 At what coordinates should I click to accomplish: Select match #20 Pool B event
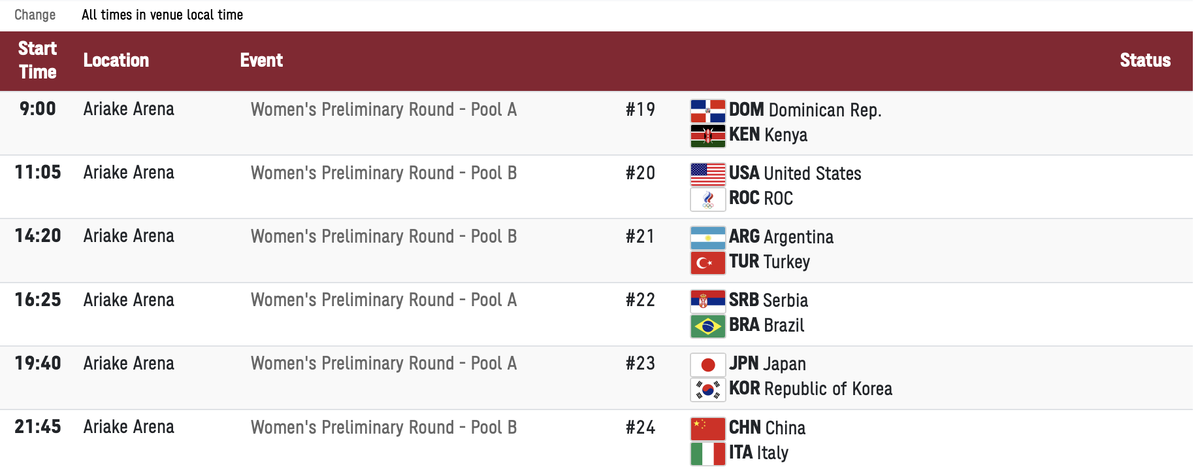(x=384, y=173)
